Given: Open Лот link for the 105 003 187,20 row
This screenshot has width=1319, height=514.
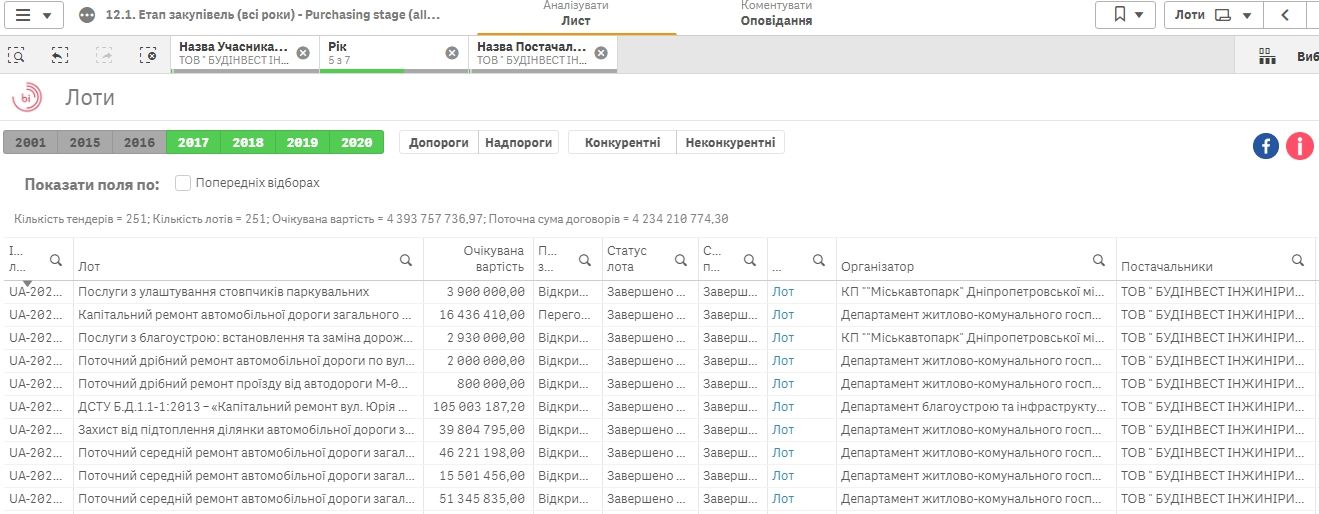Looking at the screenshot, I should [783, 407].
